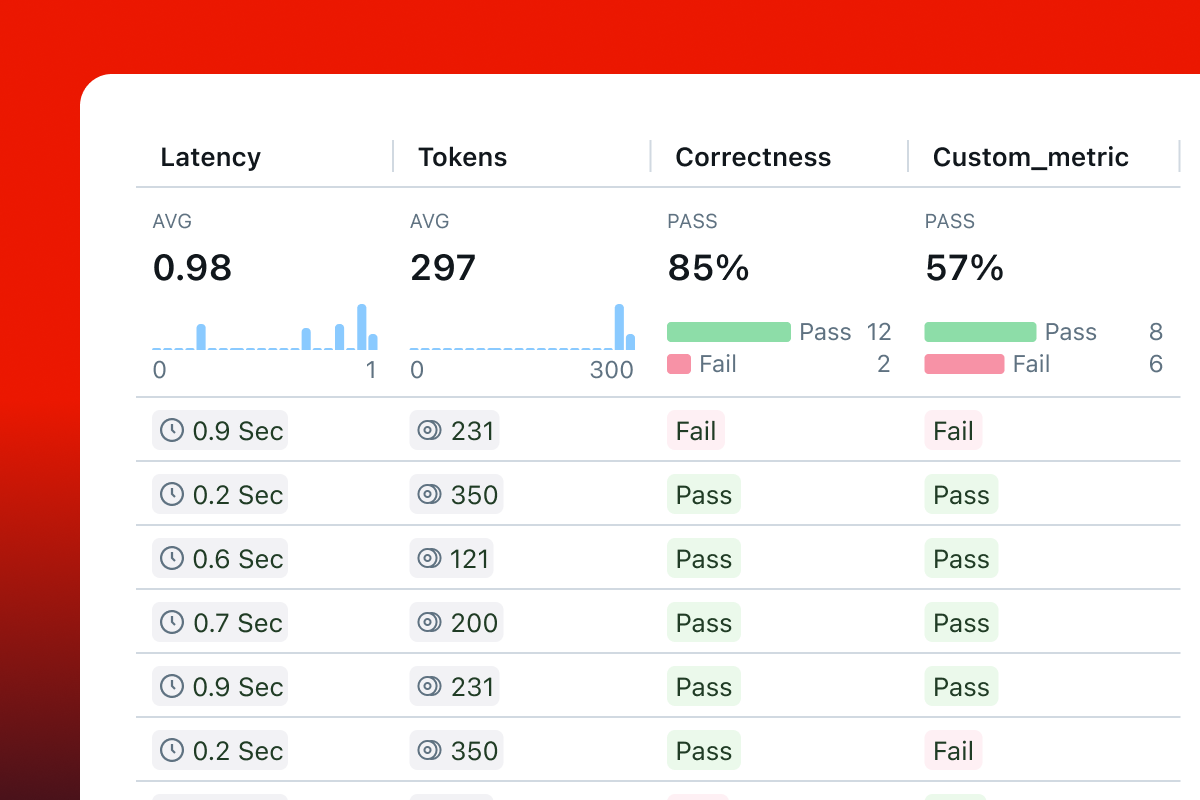Click the clock icon beside 0.7 Sec latency
The image size is (1200, 800).
[x=170, y=622]
